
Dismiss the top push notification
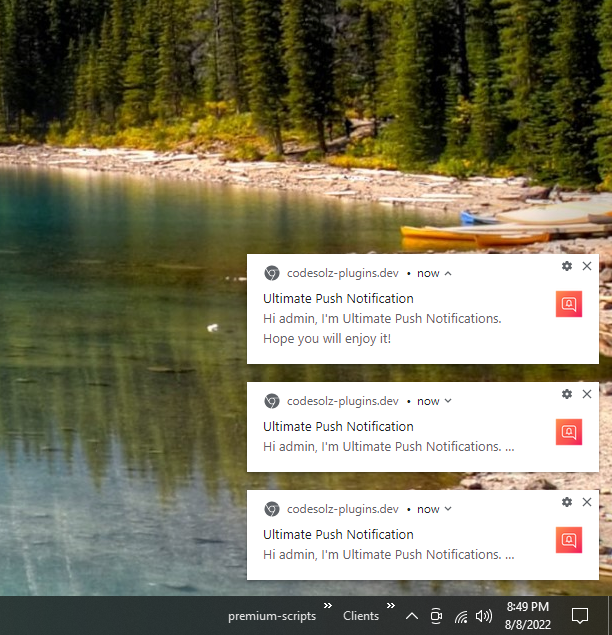pos(586,266)
